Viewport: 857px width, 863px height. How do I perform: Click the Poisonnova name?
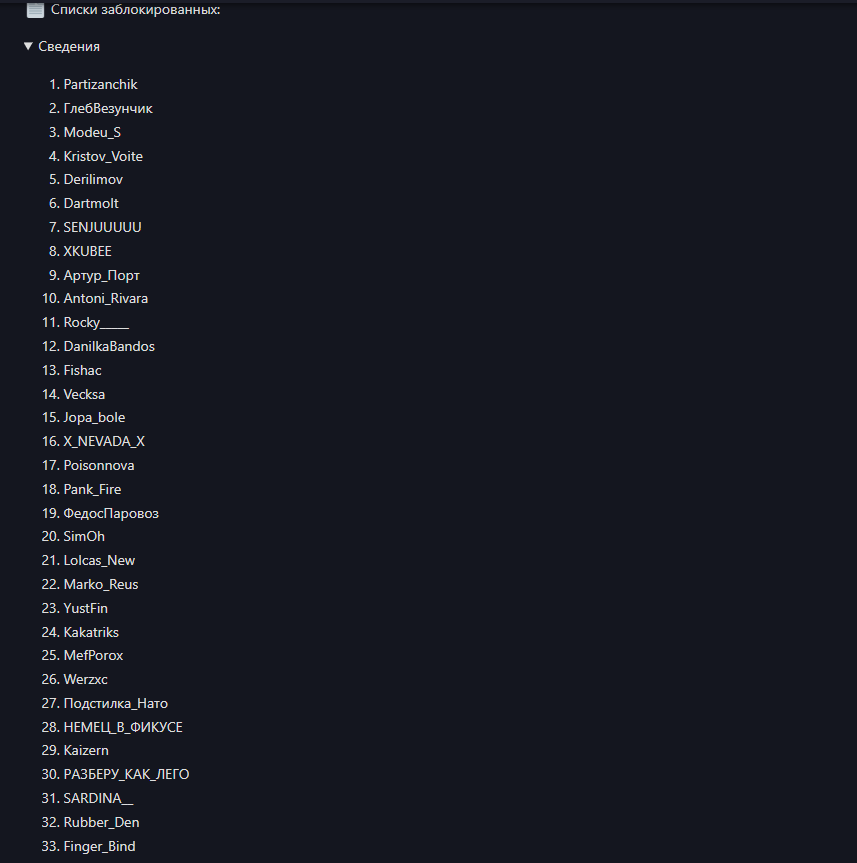tap(99, 466)
